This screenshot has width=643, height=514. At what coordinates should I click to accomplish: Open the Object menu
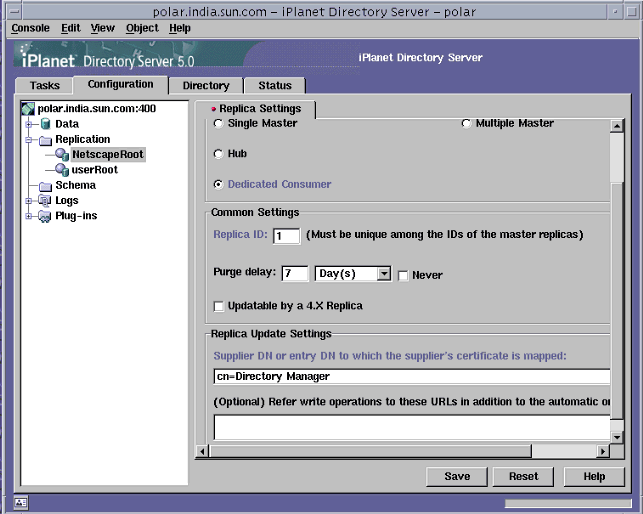(x=142, y=28)
